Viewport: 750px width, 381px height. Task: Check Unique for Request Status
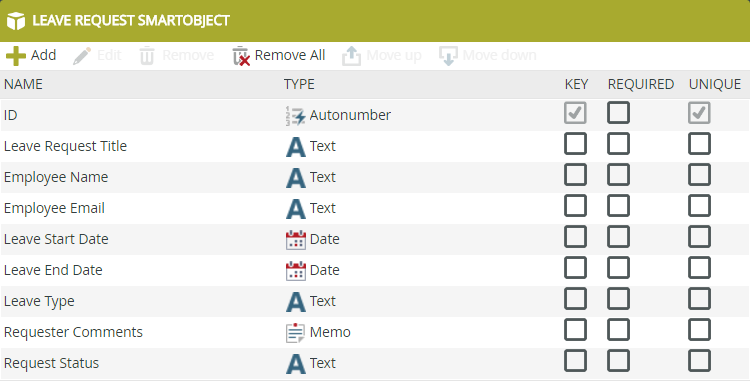[699, 361]
